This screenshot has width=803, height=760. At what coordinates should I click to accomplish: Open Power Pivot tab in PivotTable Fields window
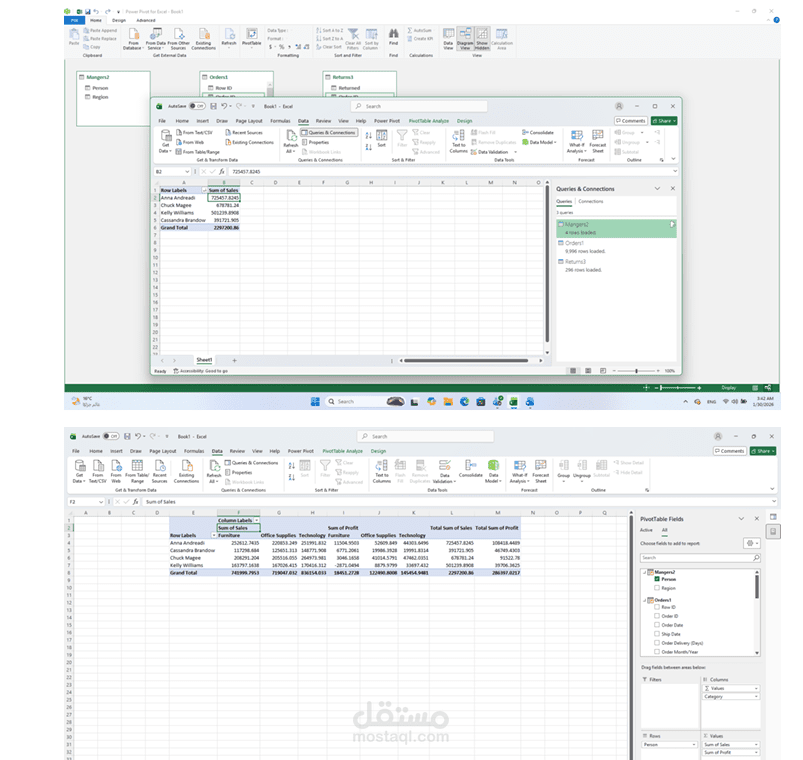point(301,451)
